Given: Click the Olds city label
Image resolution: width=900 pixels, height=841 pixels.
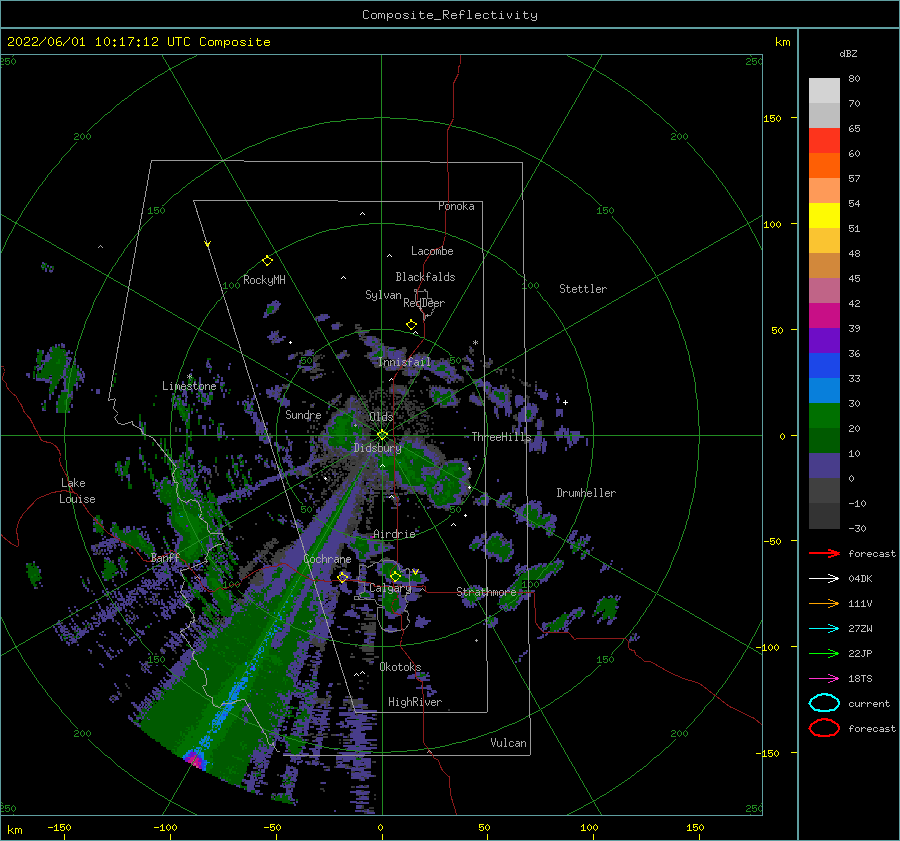Looking at the screenshot, I should click(381, 417).
